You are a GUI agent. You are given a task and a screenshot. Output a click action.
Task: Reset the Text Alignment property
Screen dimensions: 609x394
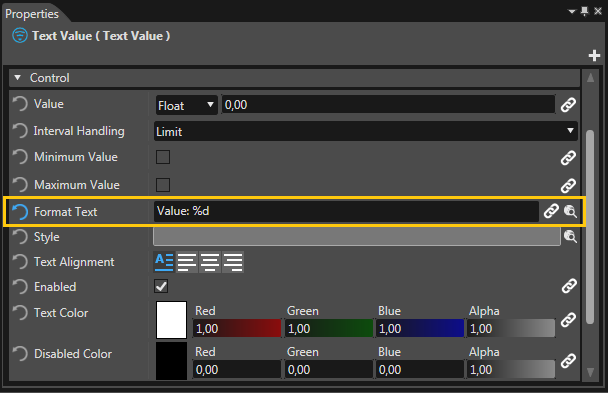(x=20, y=262)
